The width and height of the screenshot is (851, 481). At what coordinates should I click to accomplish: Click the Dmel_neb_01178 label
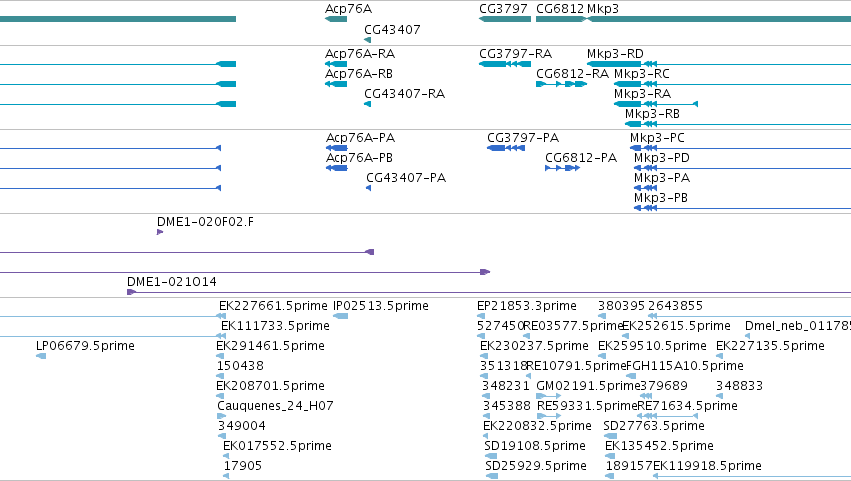coord(798,326)
